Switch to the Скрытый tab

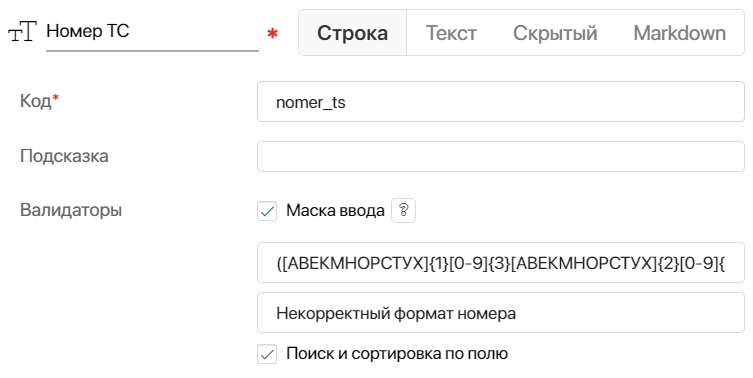pos(555,33)
